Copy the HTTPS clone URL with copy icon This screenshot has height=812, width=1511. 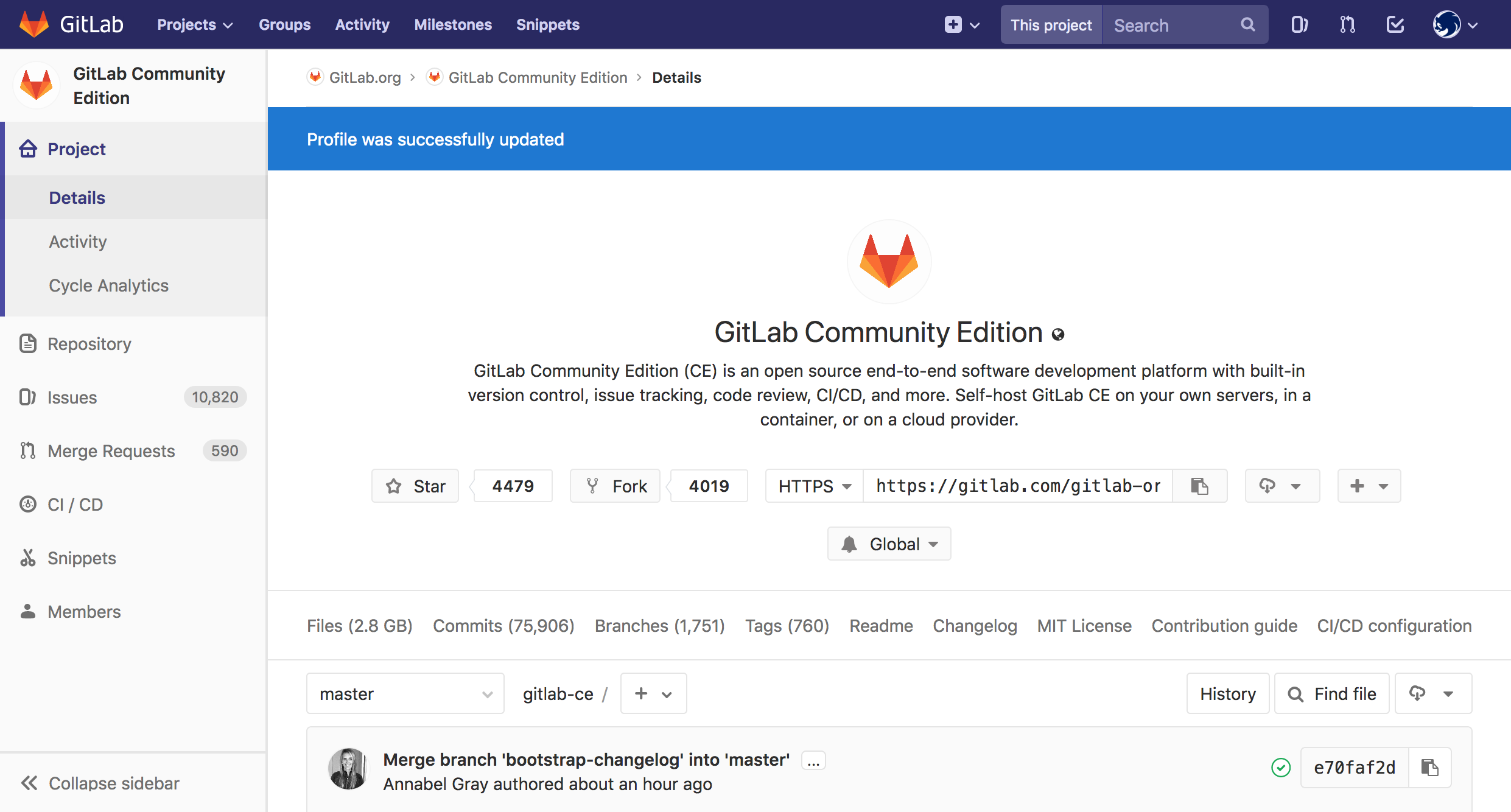1199,486
